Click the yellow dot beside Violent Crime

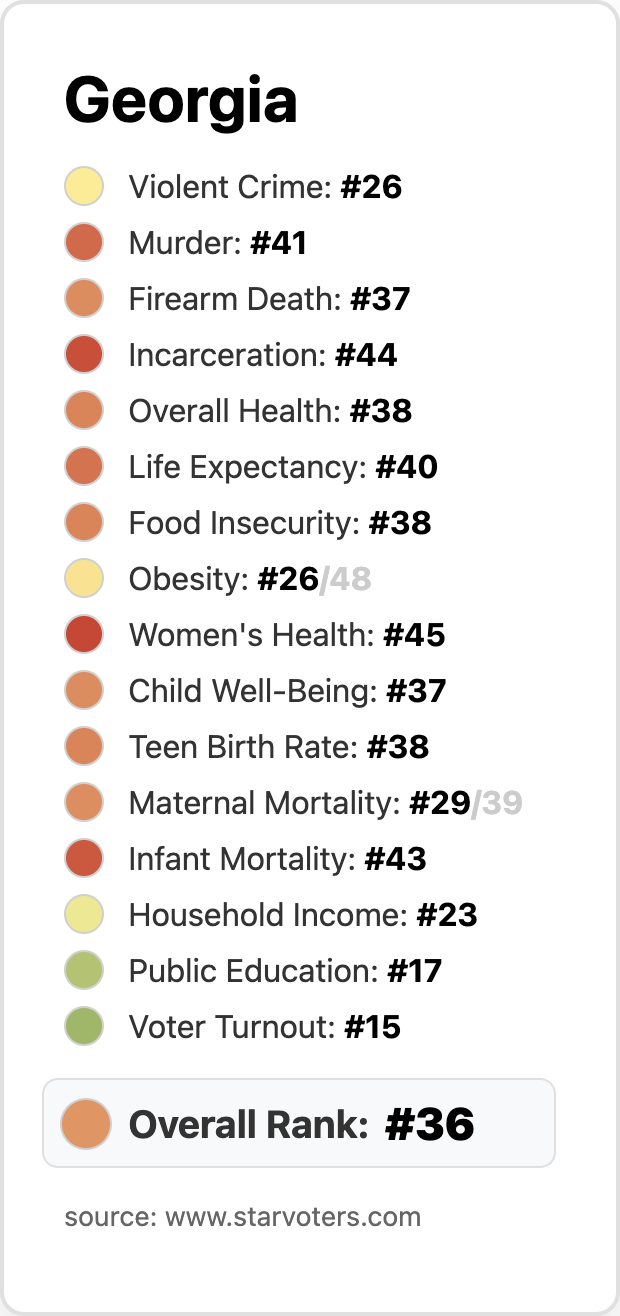(84, 187)
